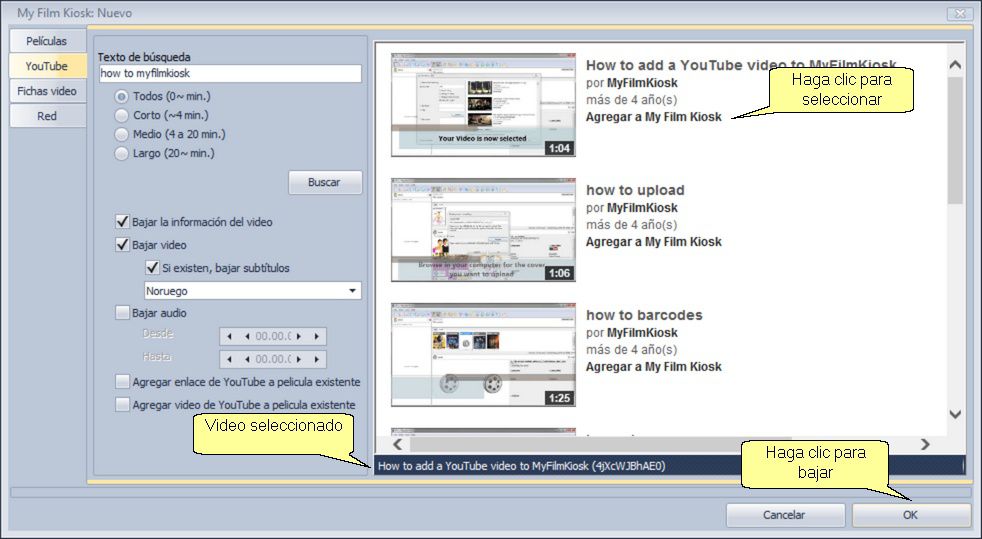Click the Hasta time field value
This screenshot has width=982, height=539.
273,359
